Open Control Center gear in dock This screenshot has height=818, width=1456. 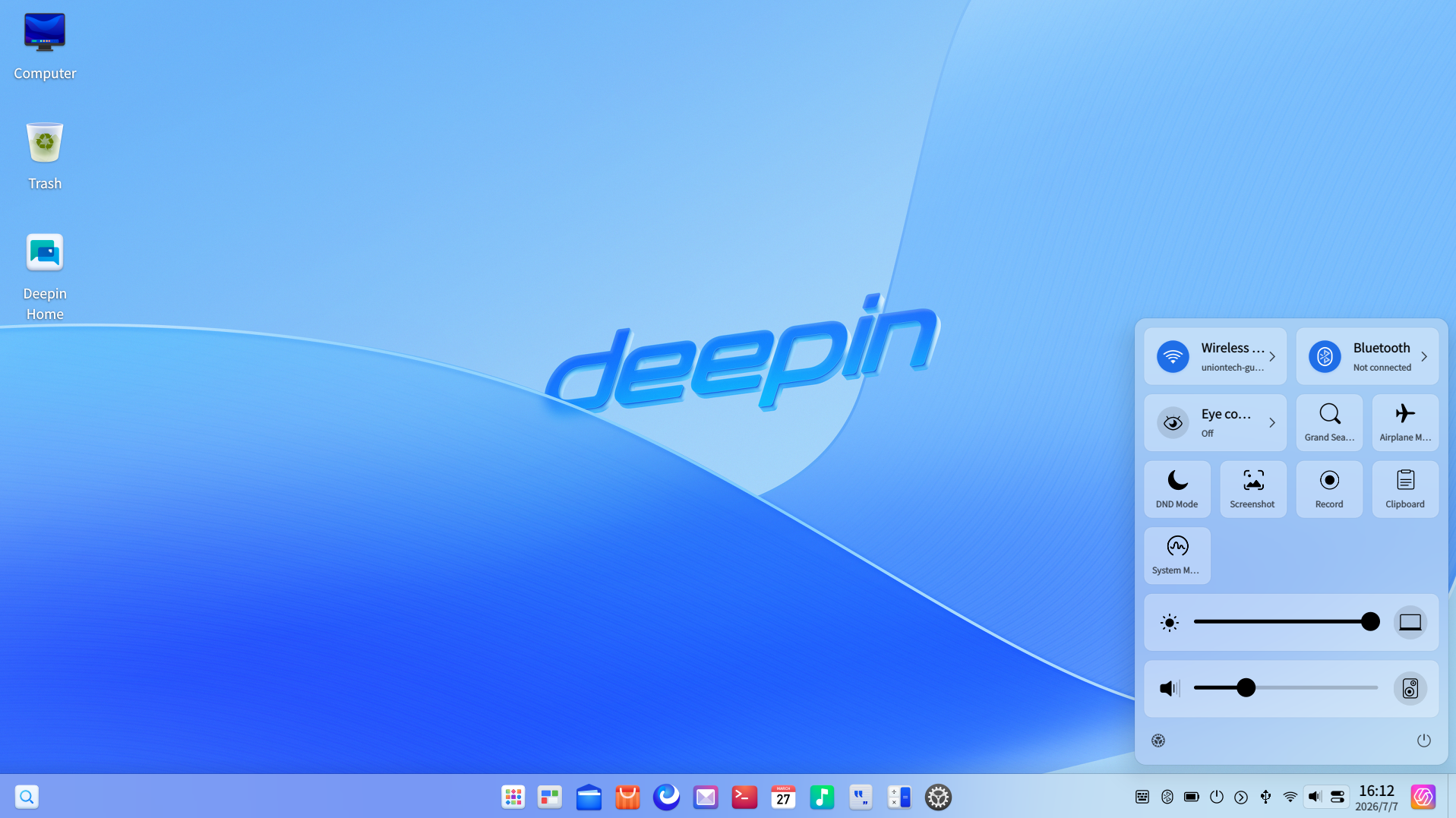tap(938, 797)
